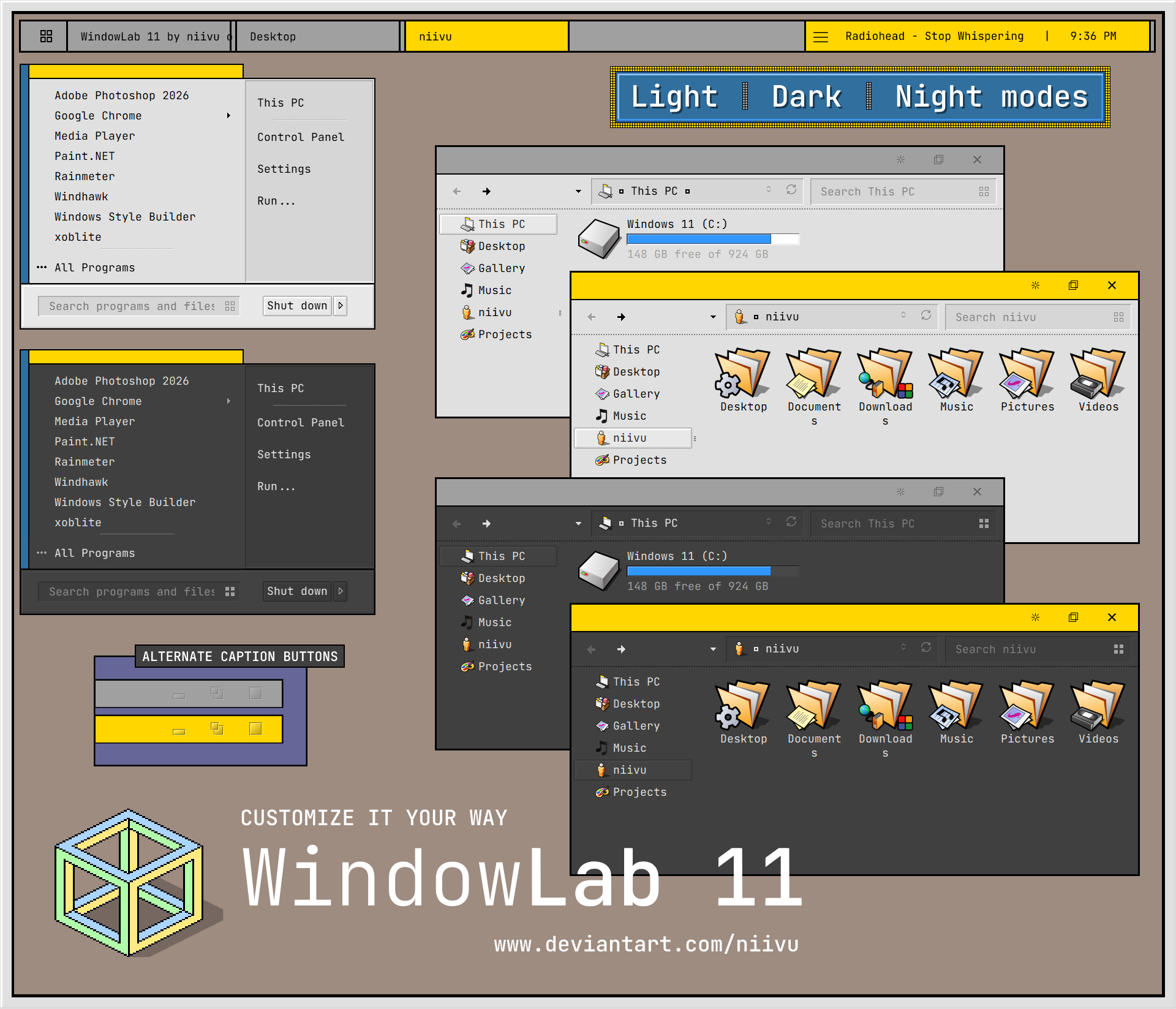Switch to the niivu taskbar button
The image size is (1176, 1009).
[x=487, y=37]
